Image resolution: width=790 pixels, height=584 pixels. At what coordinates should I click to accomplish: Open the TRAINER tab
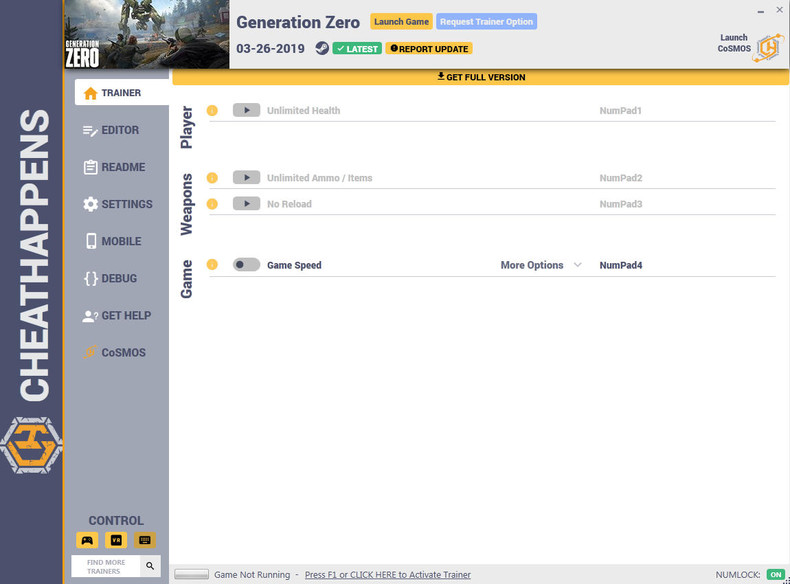pyautogui.click(x=122, y=93)
